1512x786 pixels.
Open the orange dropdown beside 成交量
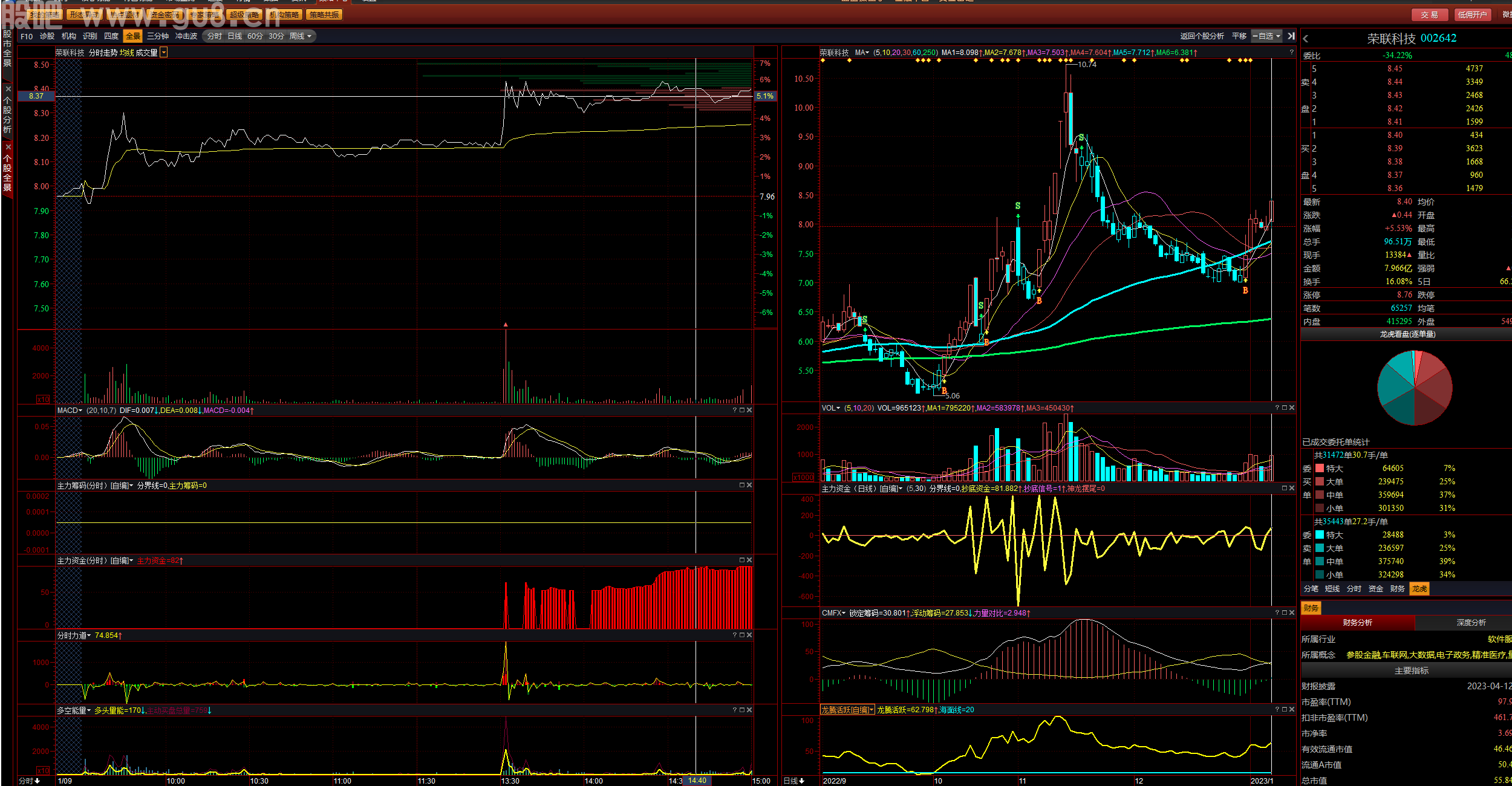[164, 53]
